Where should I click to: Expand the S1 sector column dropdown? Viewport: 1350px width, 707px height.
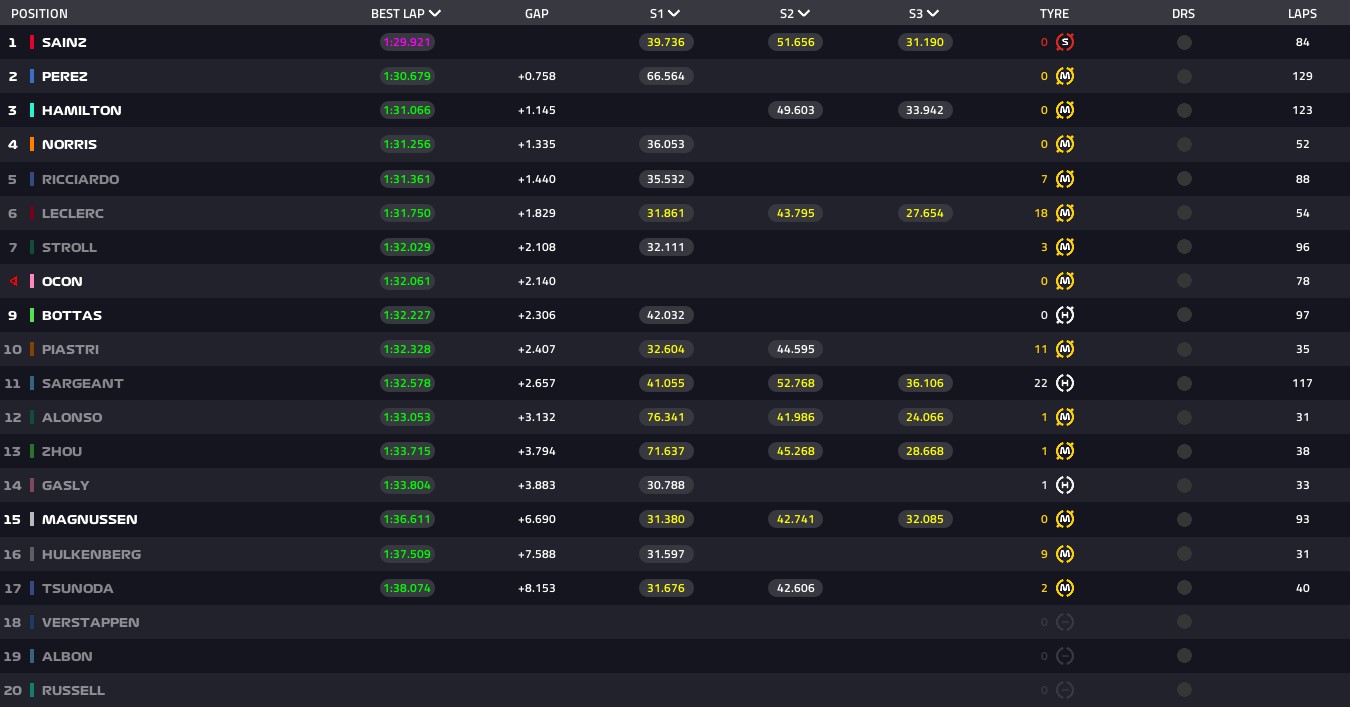(x=674, y=14)
